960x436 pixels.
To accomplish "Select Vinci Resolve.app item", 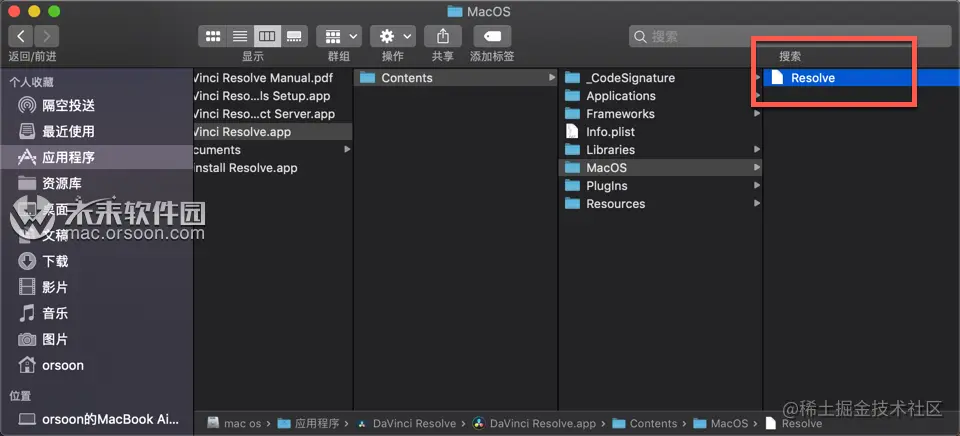I will tap(273, 132).
